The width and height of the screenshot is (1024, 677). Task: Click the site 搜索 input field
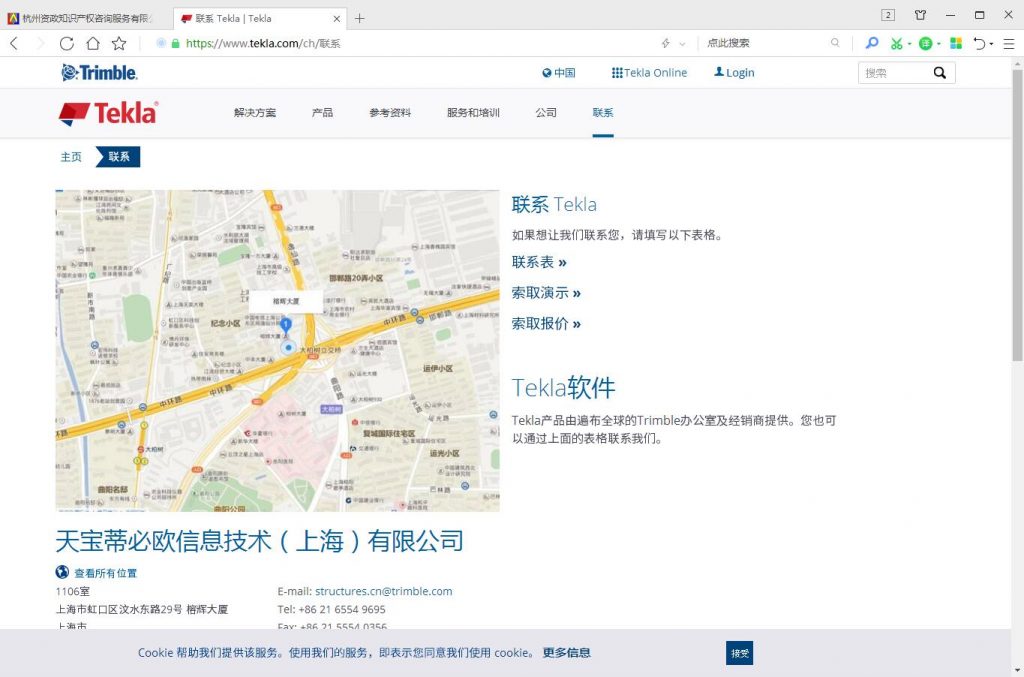pyautogui.click(x=893, y=73)
